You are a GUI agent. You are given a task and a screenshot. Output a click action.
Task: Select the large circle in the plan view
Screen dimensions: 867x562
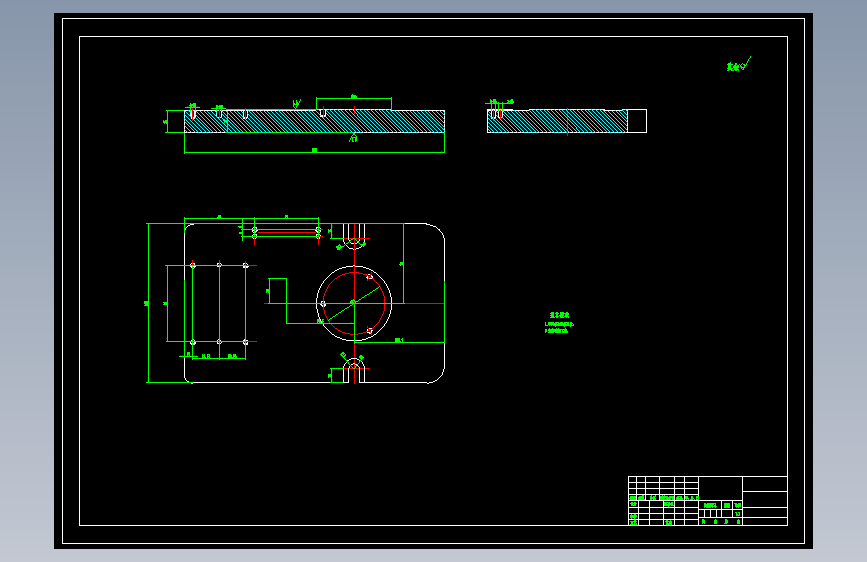tap(354, 303)
